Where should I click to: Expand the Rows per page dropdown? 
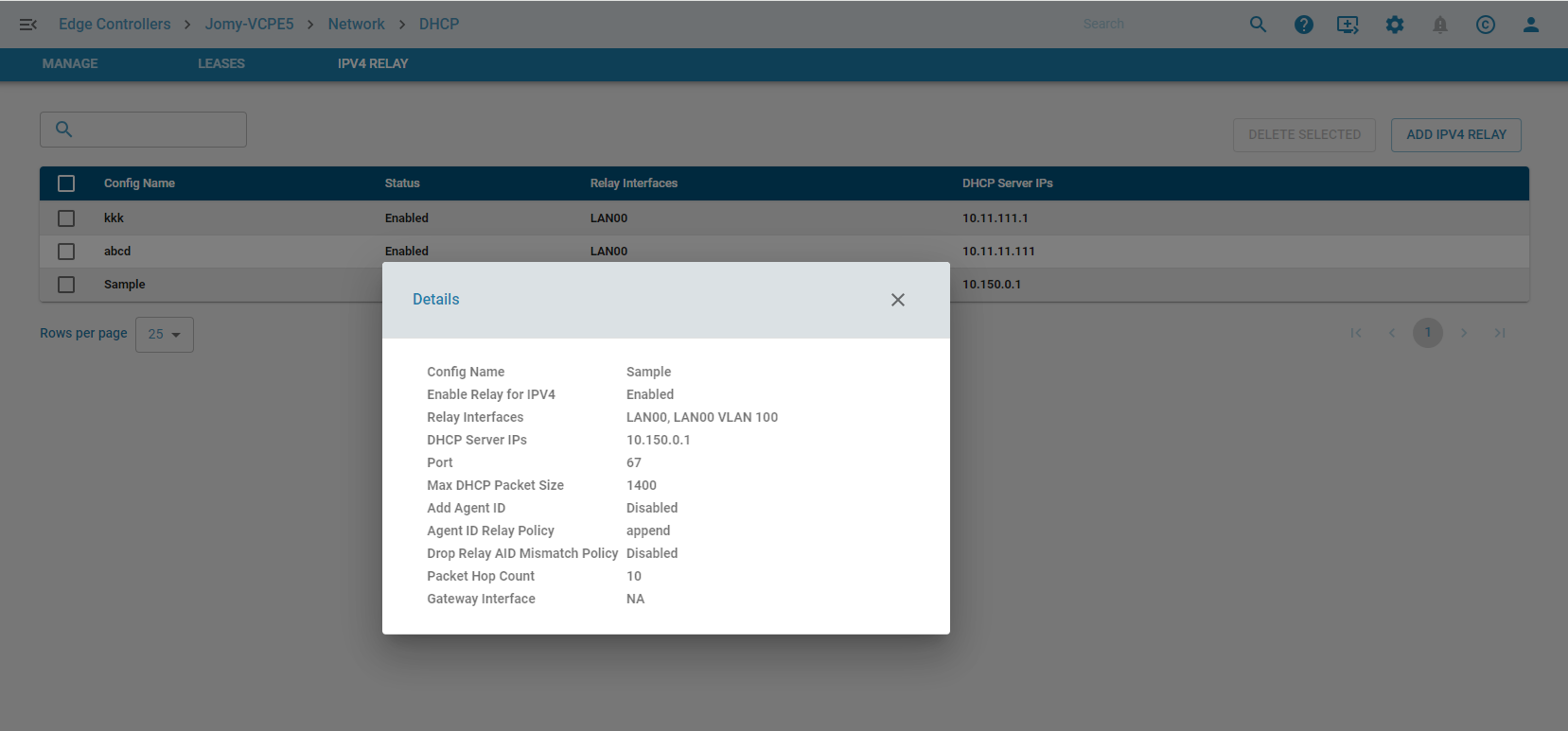point(165,335)
